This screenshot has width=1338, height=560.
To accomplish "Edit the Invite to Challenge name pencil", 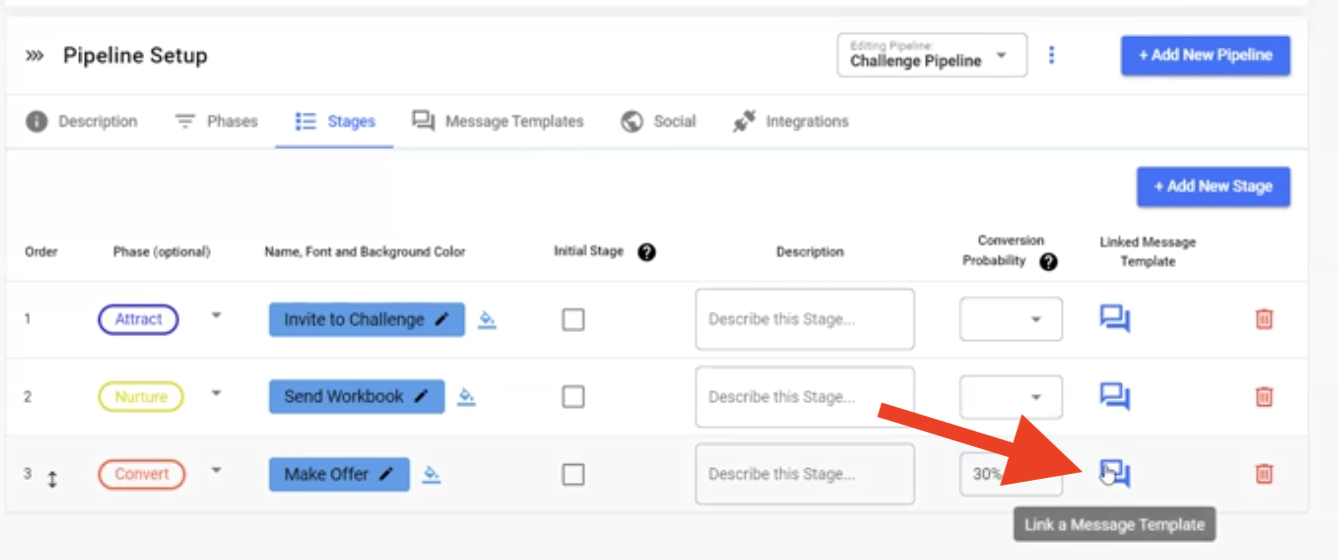I will 442,320.
